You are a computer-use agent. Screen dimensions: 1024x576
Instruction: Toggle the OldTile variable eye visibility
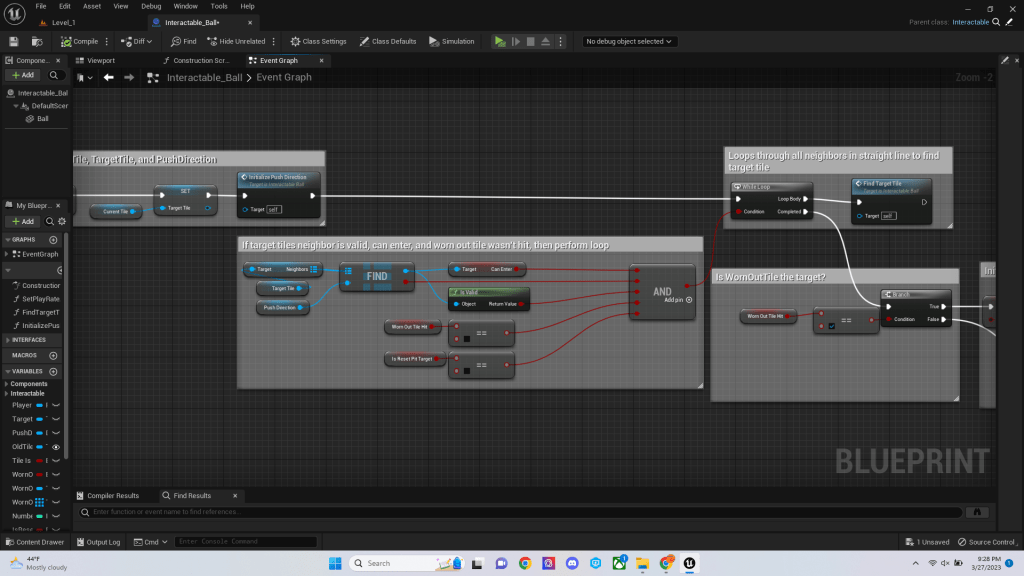pos(56,447)
